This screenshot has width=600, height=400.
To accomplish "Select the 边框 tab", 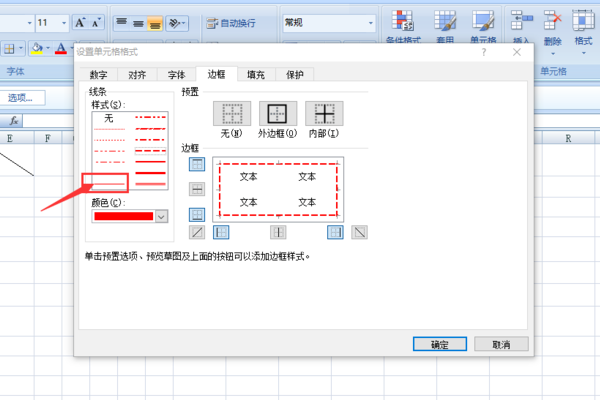I will point(217,74).
